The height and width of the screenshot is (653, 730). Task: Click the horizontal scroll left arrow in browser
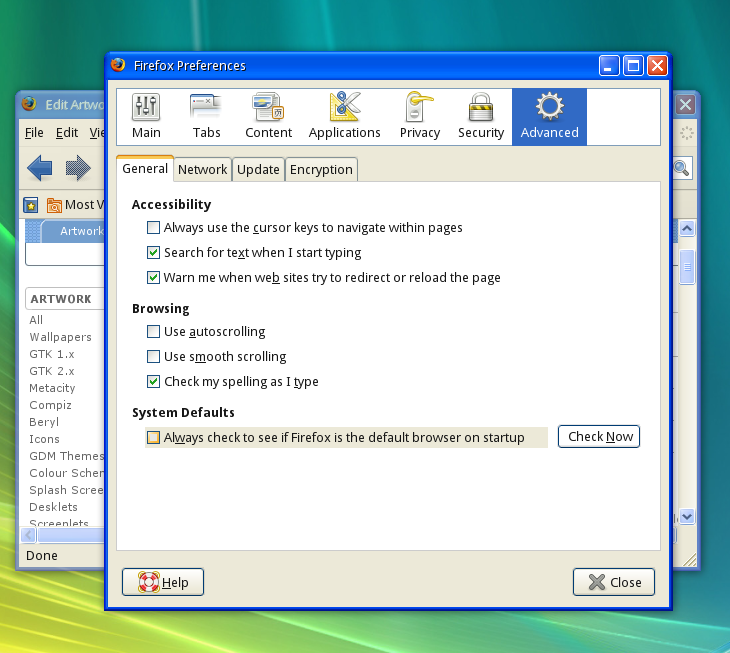click(x=28, y=535)
